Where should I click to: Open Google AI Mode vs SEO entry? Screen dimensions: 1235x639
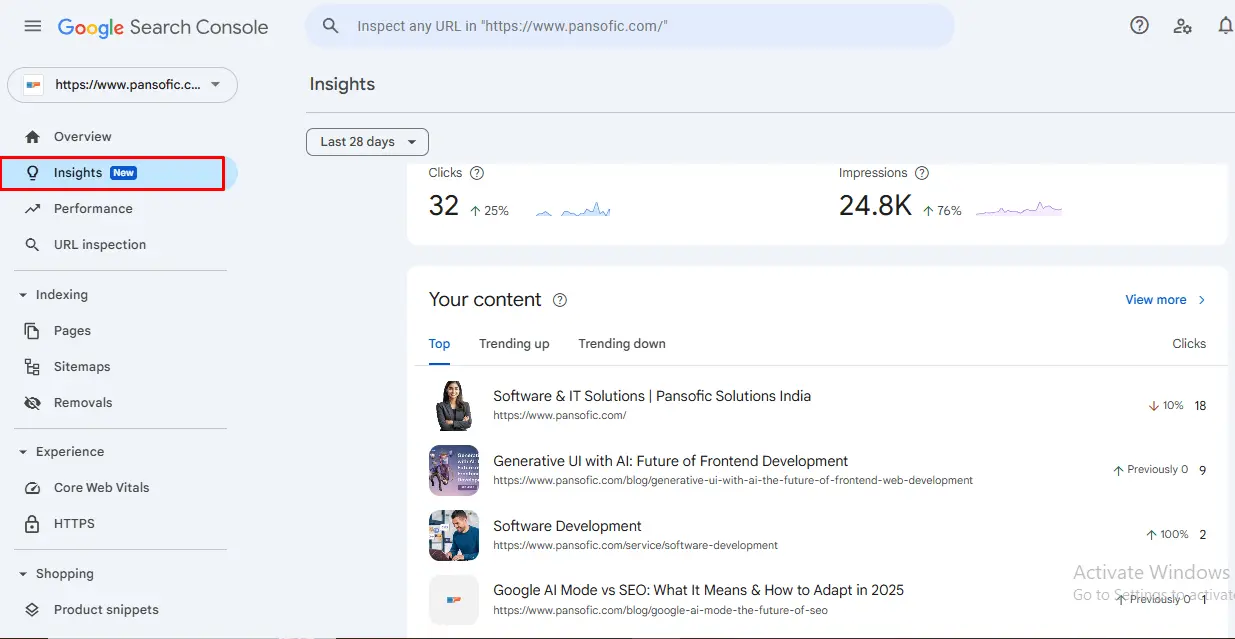tap(698, 590)
